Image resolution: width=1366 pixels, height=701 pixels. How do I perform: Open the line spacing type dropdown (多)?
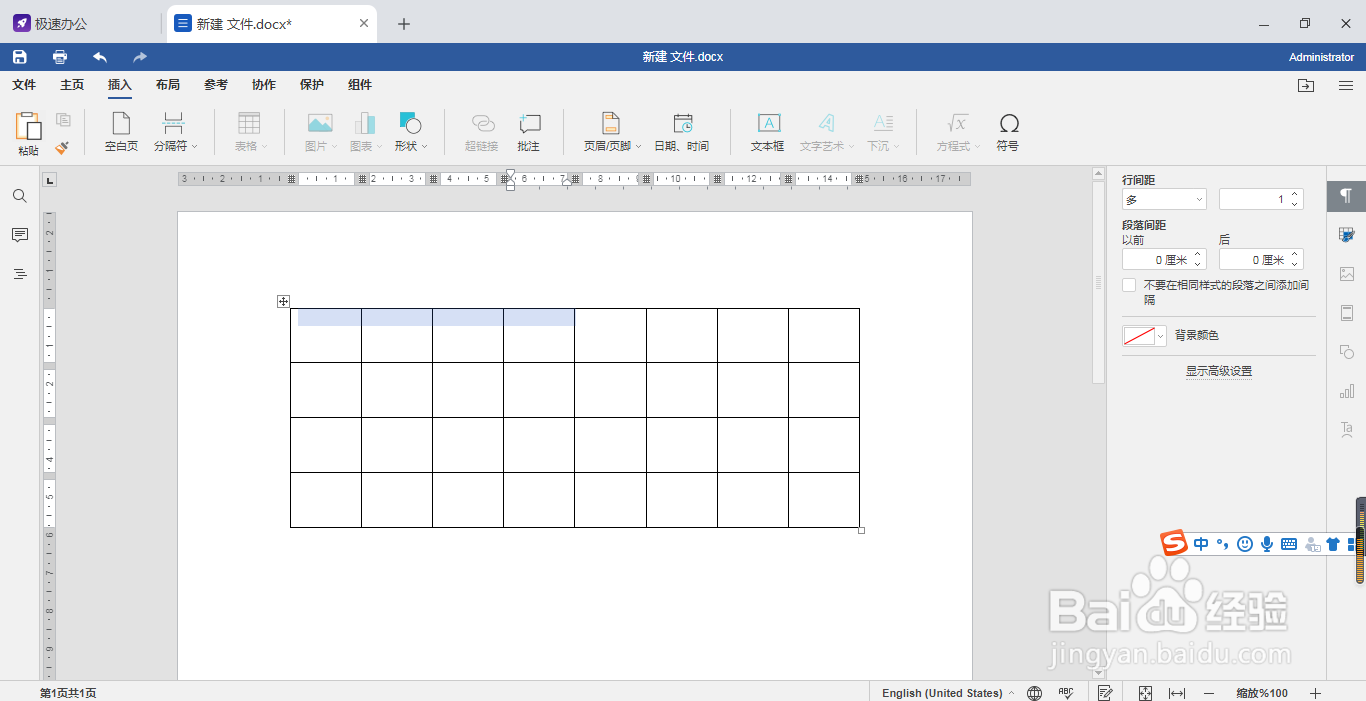1164,200
